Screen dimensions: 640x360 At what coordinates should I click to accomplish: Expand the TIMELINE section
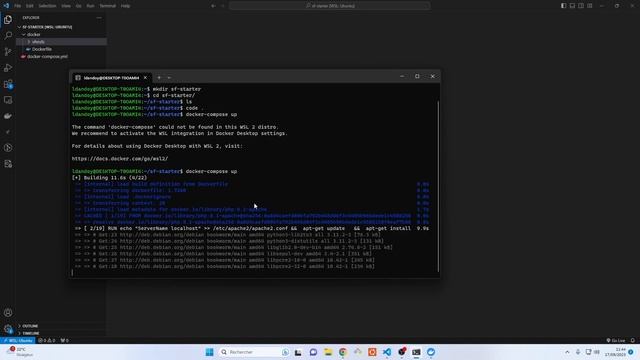point(31,333)
